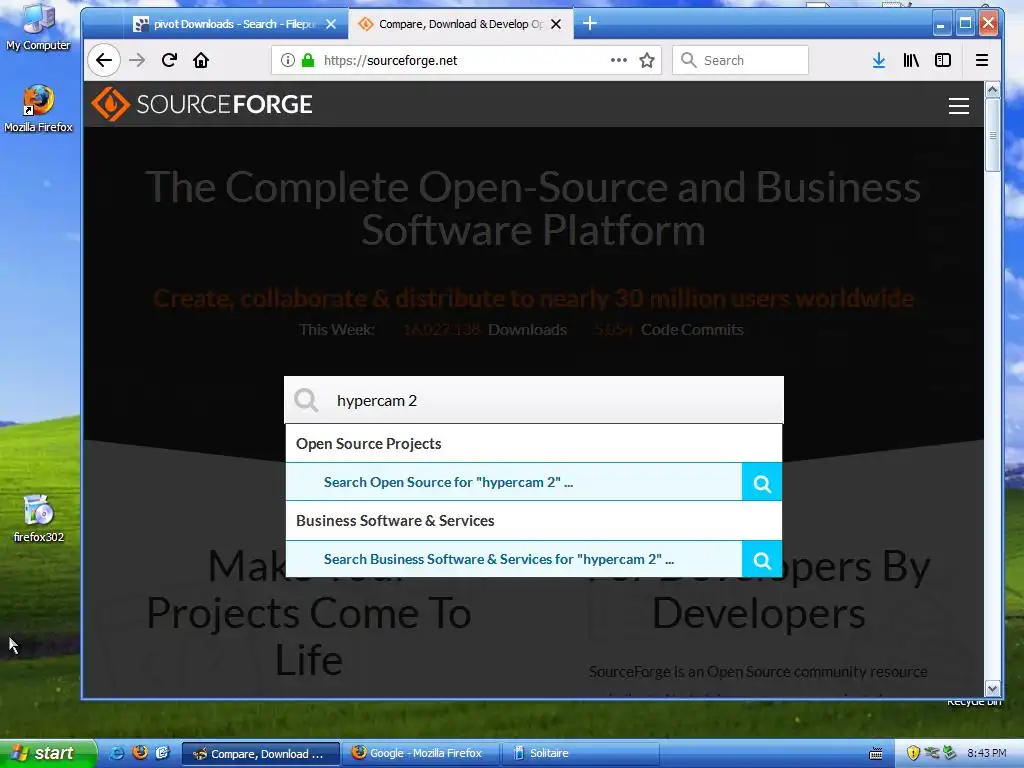
Task: Bookmark this page with the star
Action: [647, 60]
